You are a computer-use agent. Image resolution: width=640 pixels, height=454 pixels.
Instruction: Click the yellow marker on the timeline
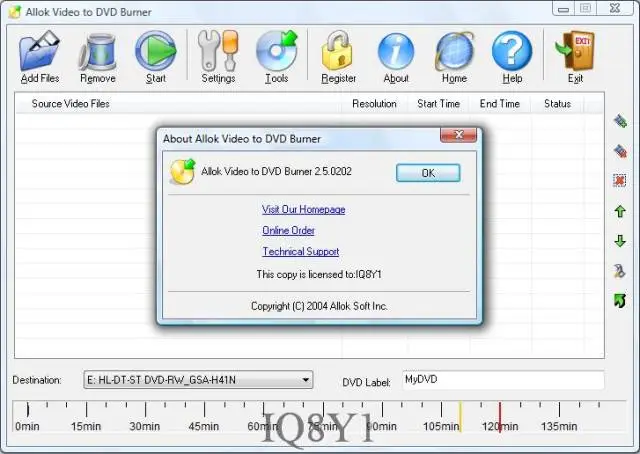tap(460, 416)
